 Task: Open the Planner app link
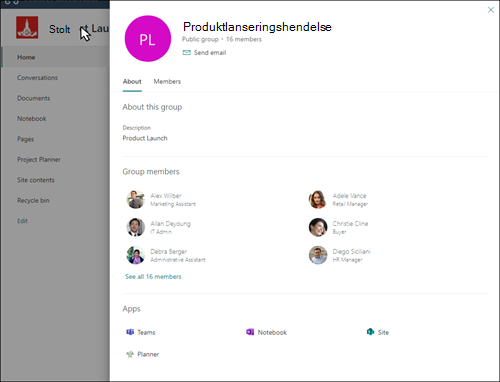pos(148,354)
